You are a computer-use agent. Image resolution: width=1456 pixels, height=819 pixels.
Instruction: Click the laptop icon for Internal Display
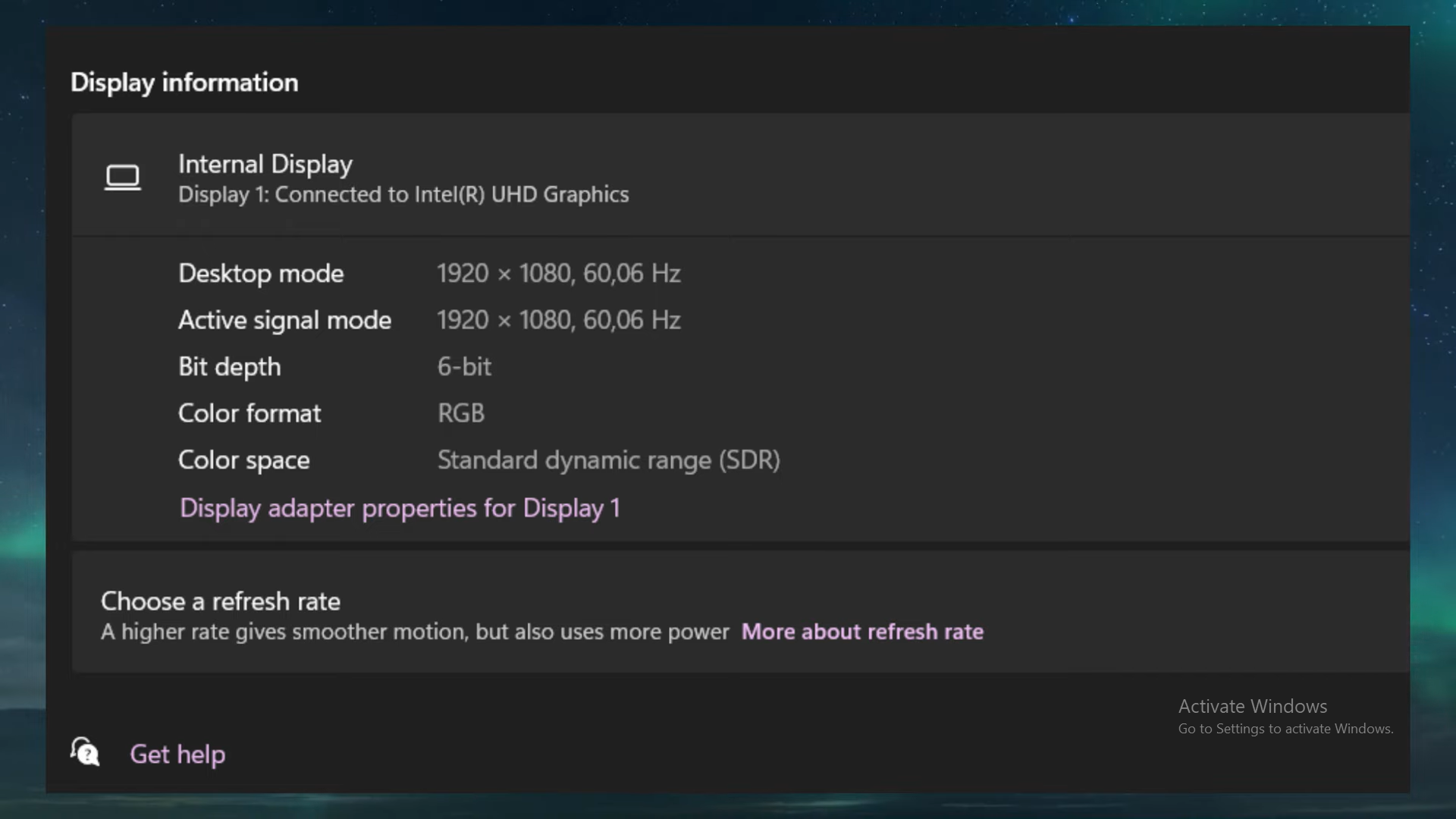coord(122,178)
